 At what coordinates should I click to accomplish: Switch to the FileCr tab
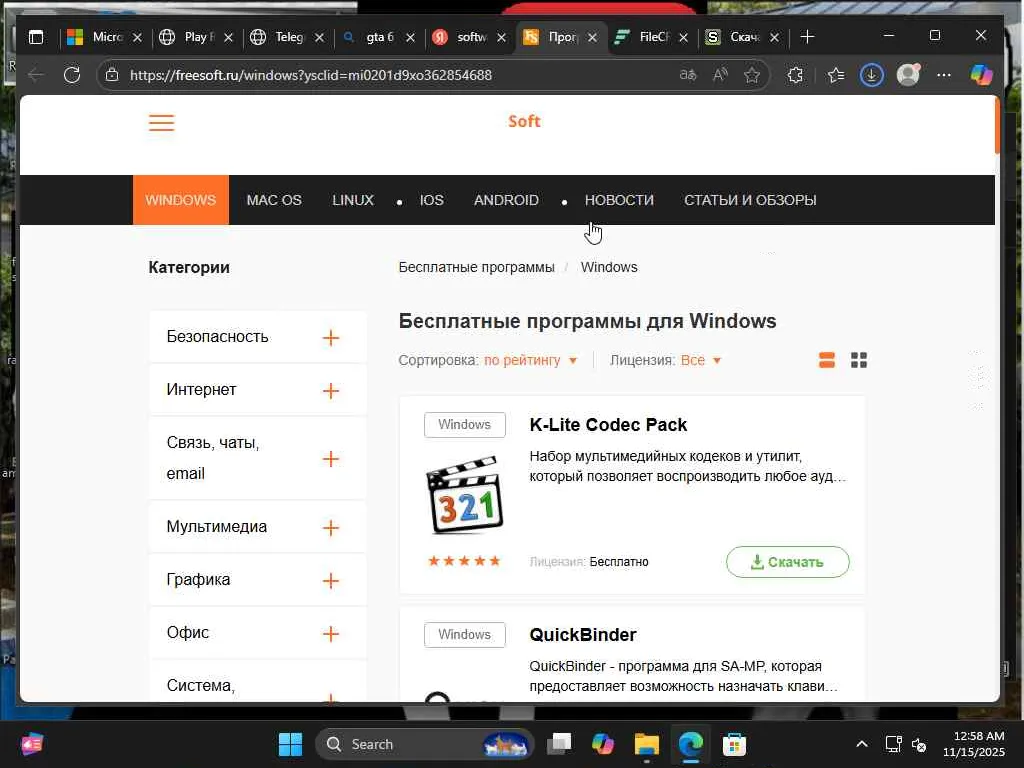pos(652,37)
